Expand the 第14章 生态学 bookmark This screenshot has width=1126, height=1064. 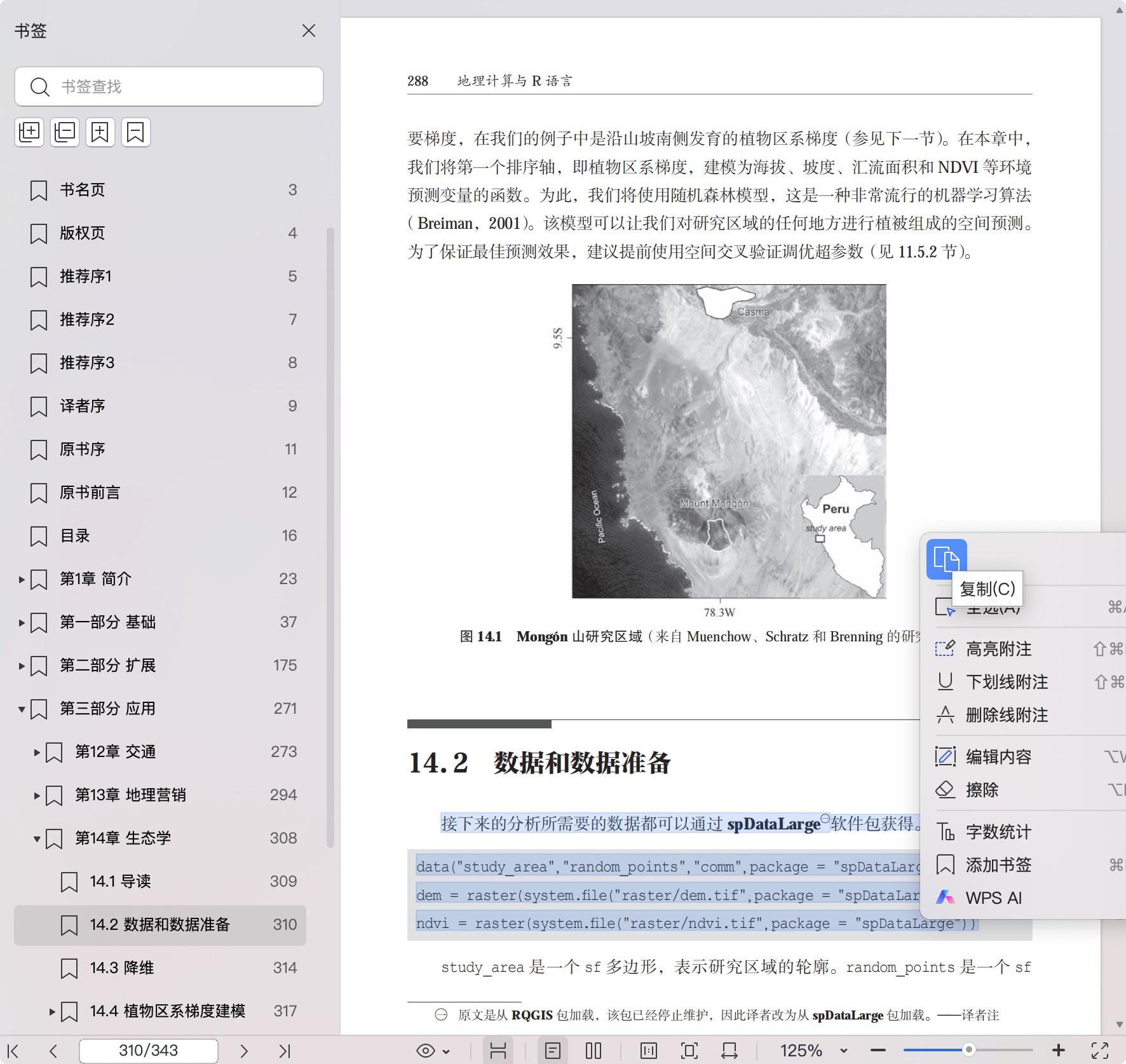point(36,838)
